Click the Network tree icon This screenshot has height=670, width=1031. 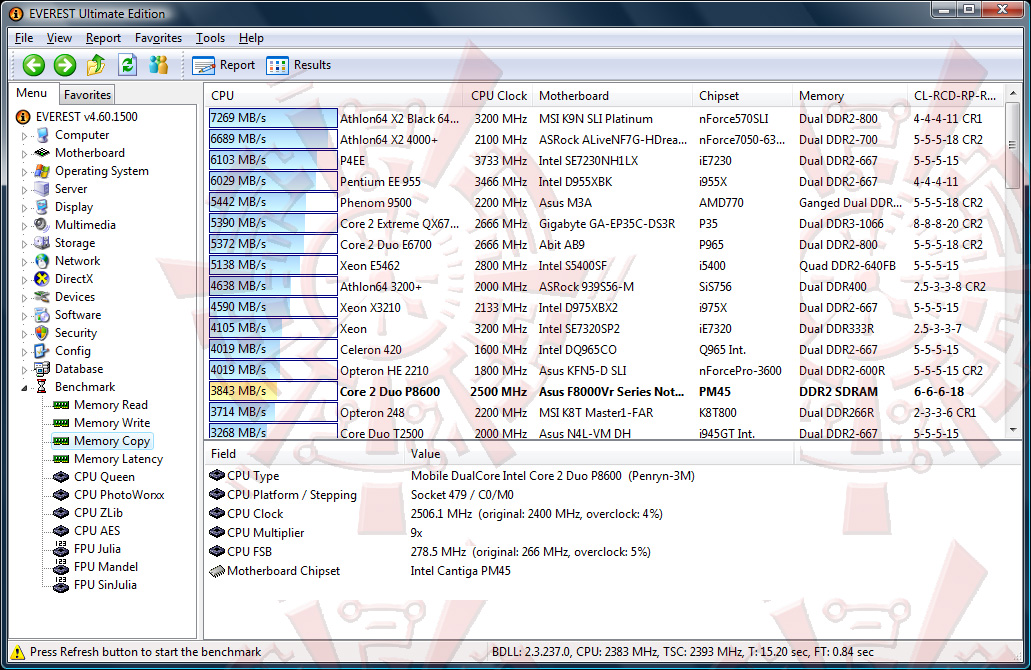pos(42,261)
